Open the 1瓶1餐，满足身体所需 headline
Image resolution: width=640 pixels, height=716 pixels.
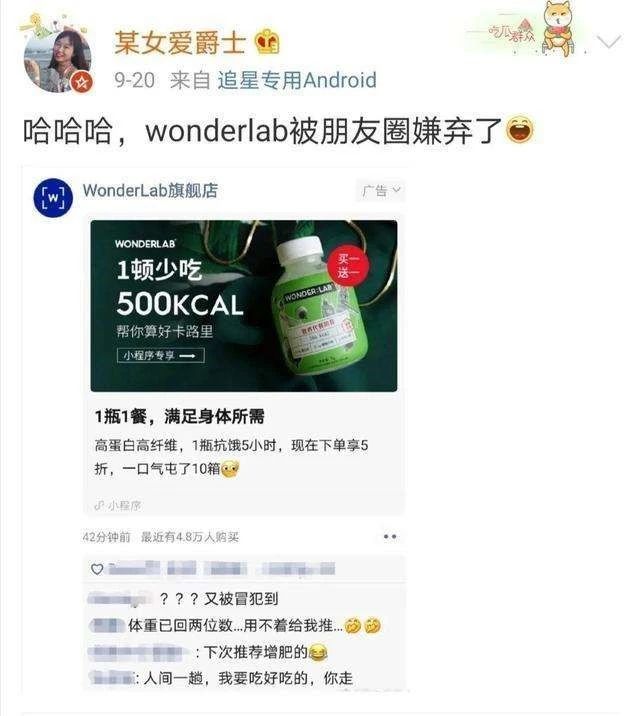pyautogui.click(x=179, y=416)
